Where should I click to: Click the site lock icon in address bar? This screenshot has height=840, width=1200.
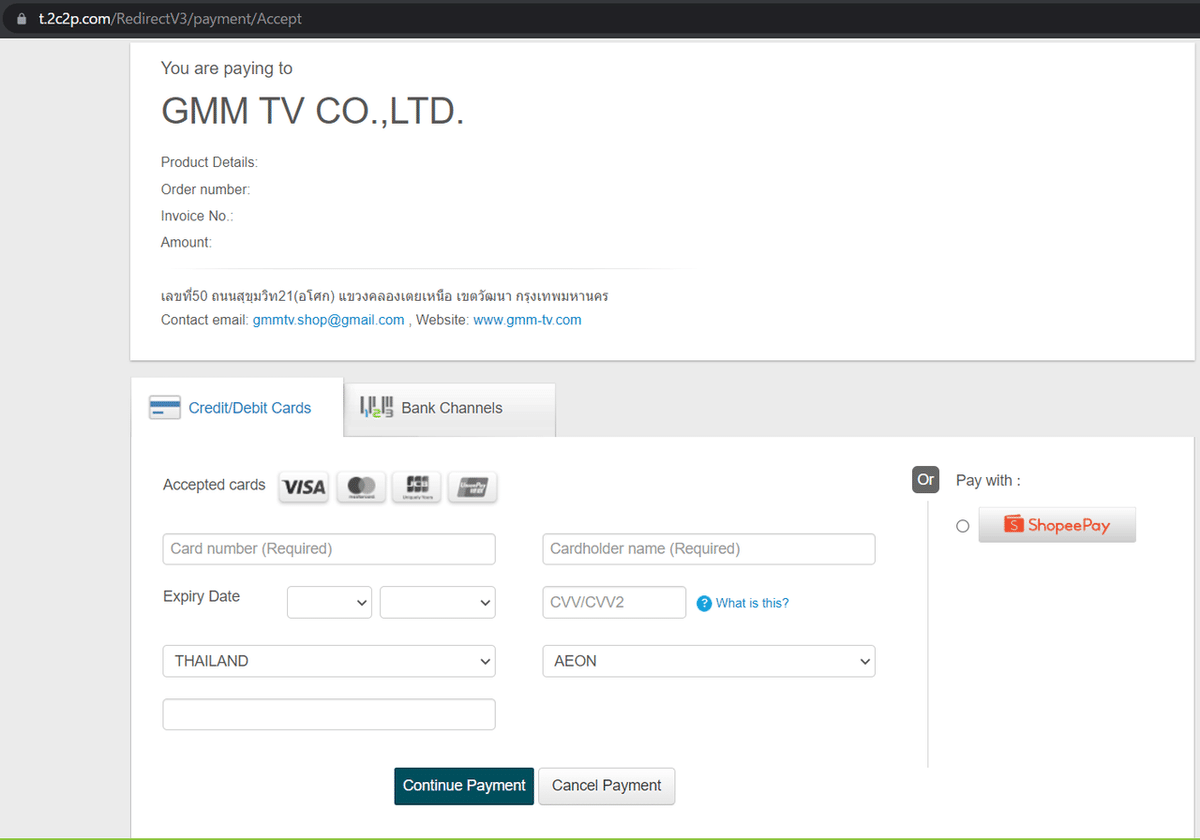click(x=21, y=18)
